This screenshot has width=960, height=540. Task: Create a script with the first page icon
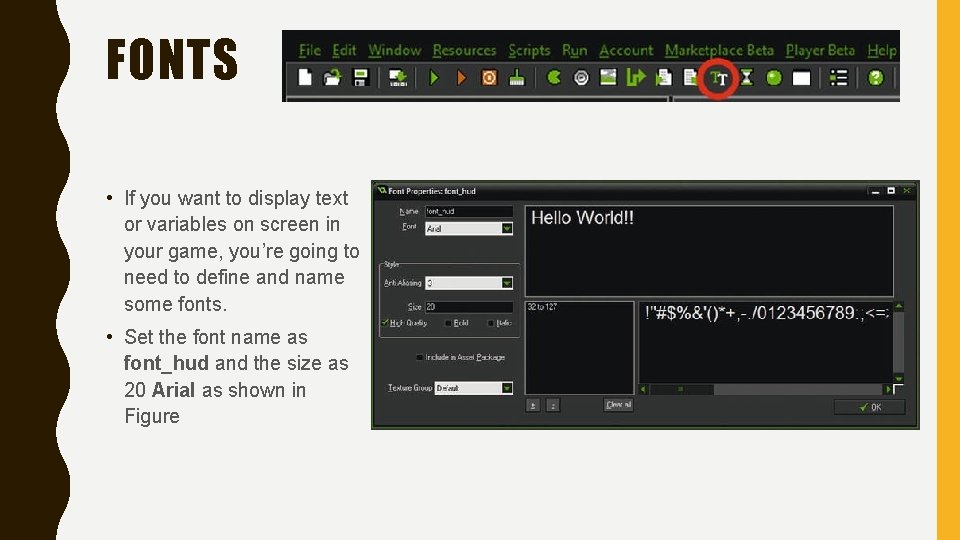[663, 78]
